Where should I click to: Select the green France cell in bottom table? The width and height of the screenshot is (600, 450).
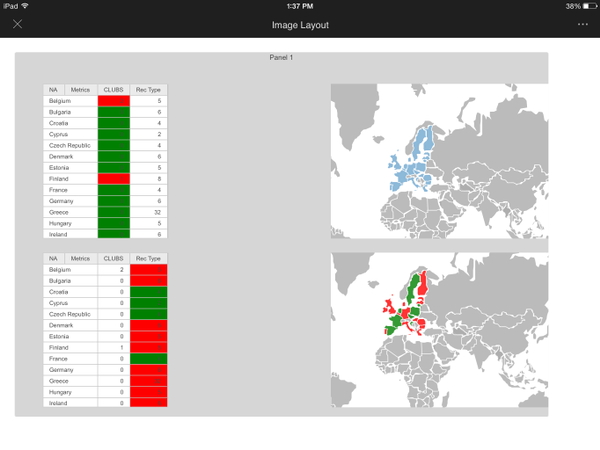click(148, 358)
